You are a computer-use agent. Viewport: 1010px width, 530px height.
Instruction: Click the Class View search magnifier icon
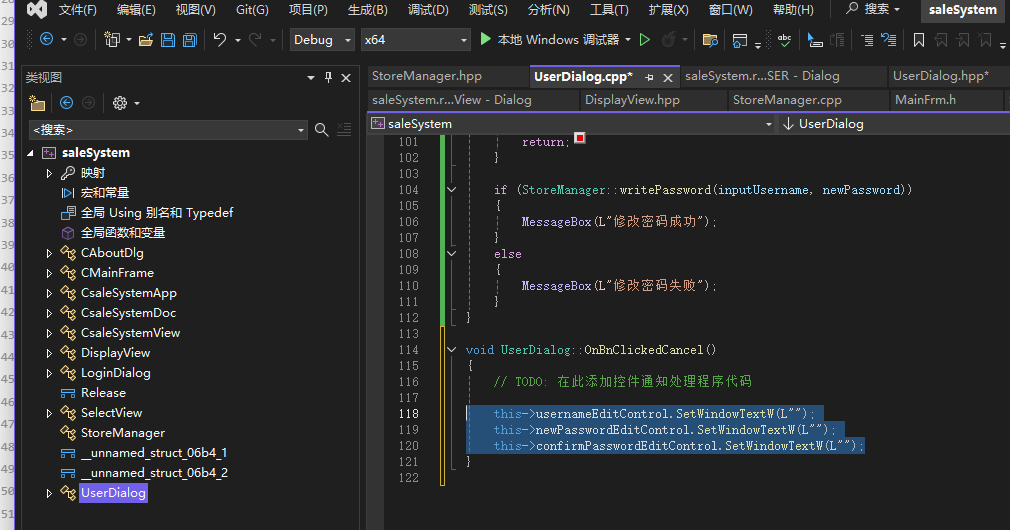point(322,130)
